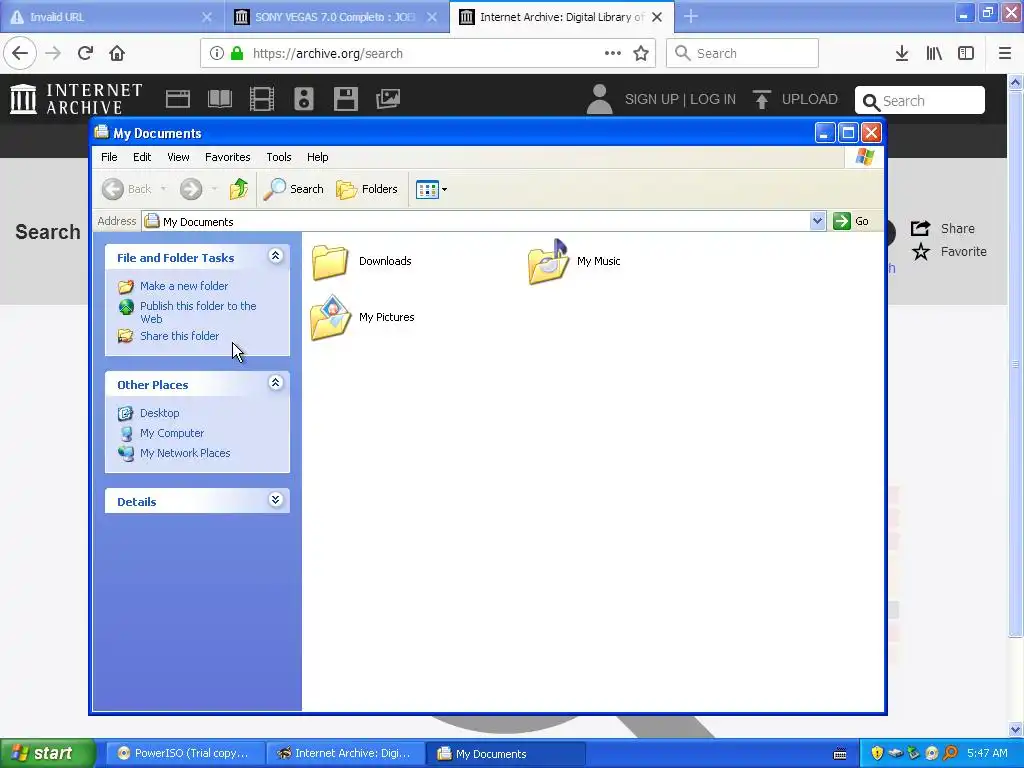Open the Archive audio speaker icon

coord(304,99)
